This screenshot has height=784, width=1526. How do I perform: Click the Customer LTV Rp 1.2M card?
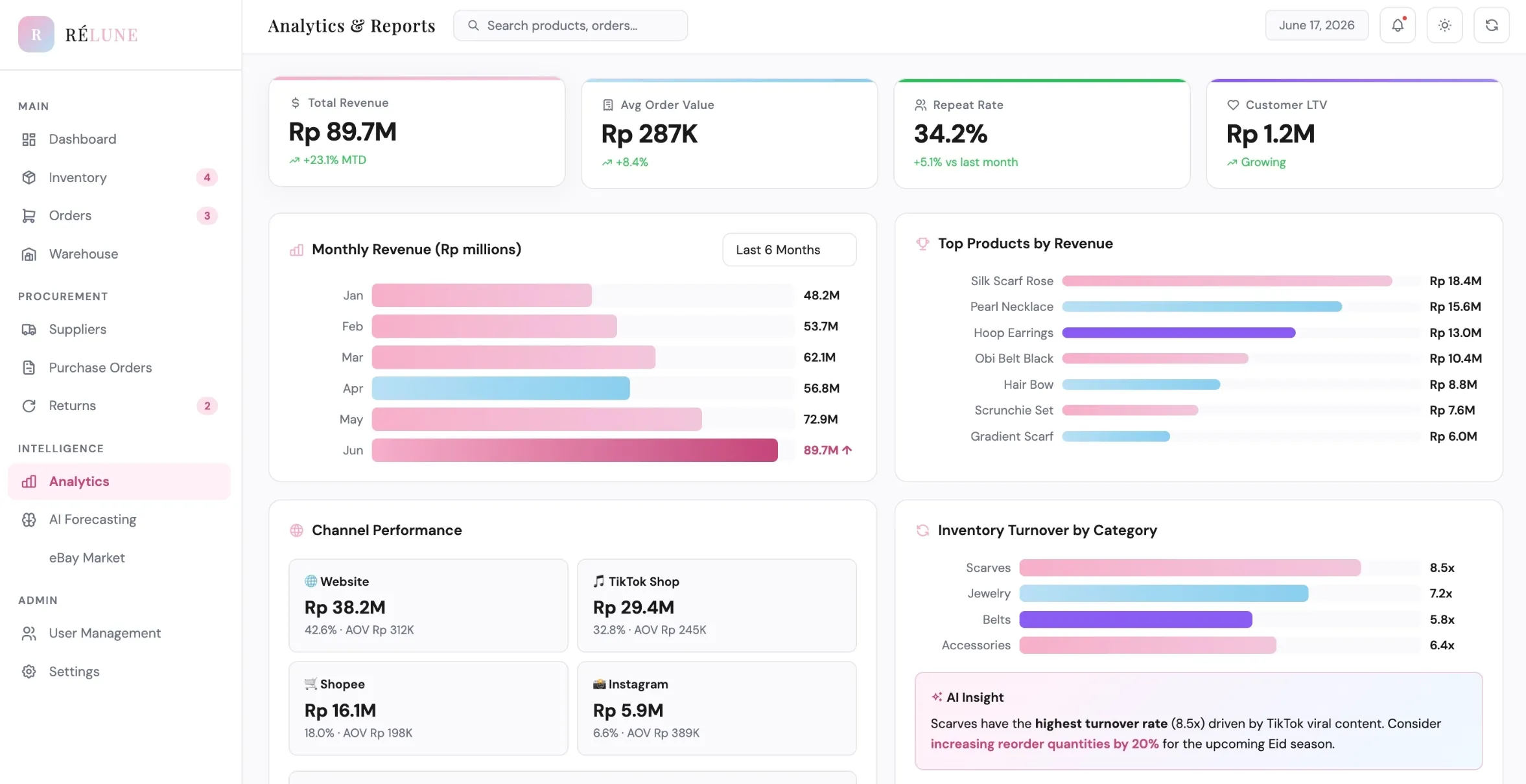(x=1354, y=133)
